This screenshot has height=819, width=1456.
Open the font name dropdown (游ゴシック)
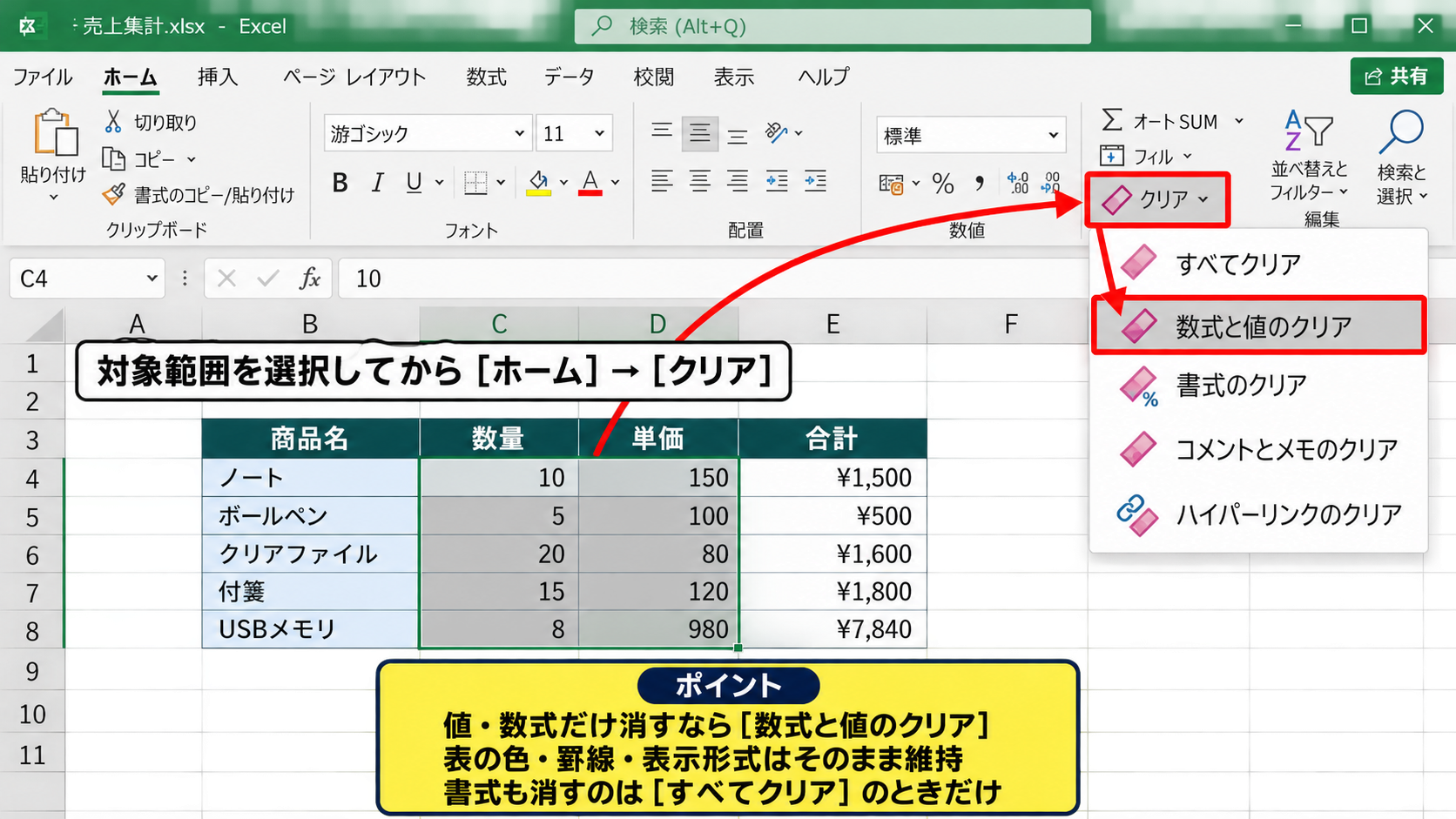tap(519, 133)
